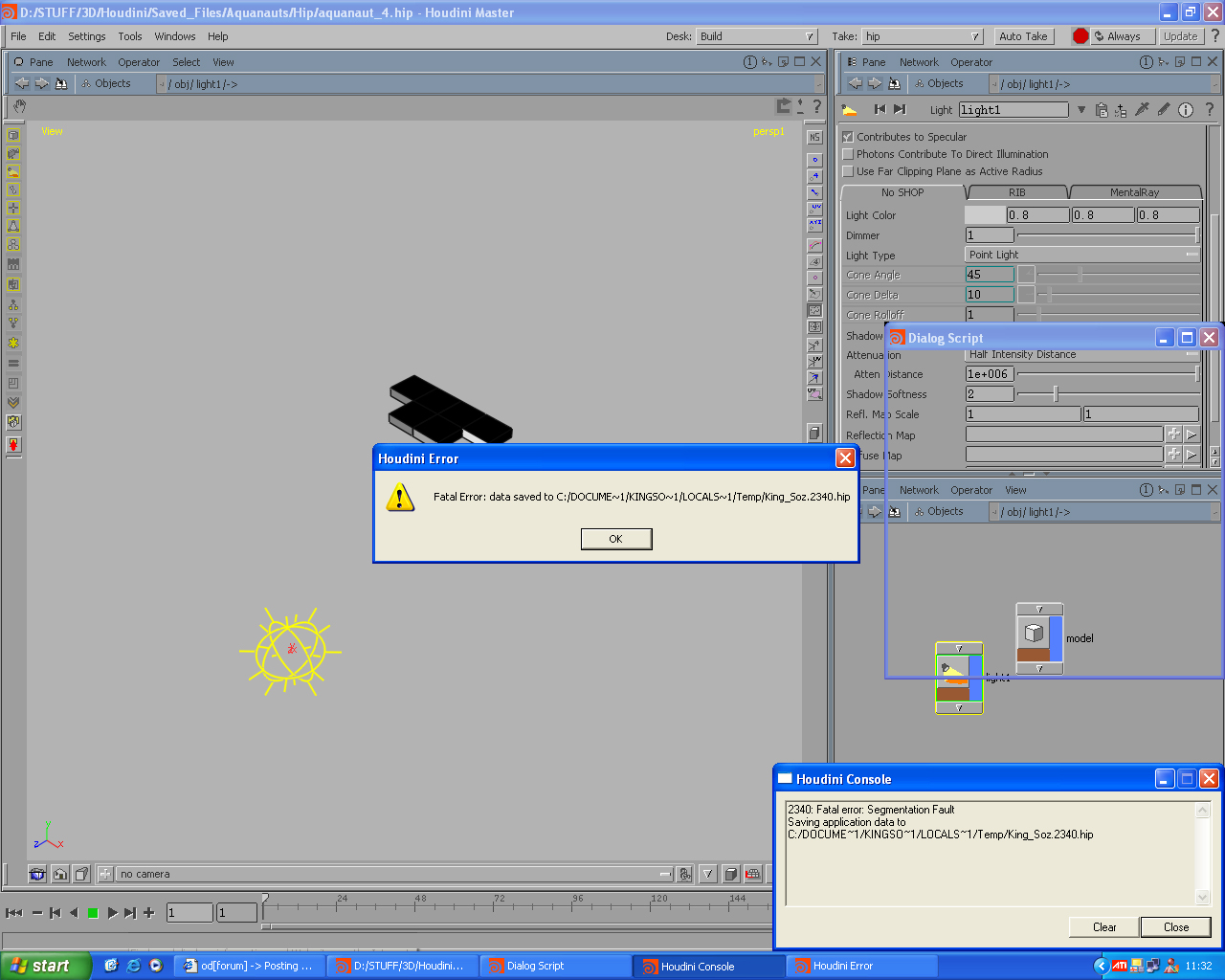
Task: Open the viewport help question mark
Action: pos(816,106)
